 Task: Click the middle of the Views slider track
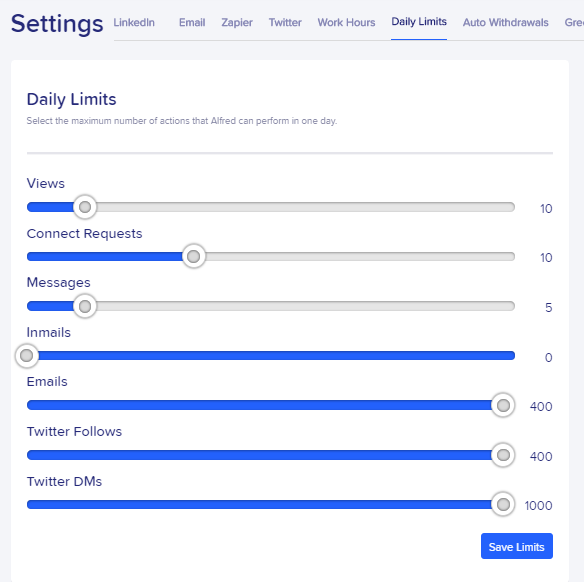point(271,207)
